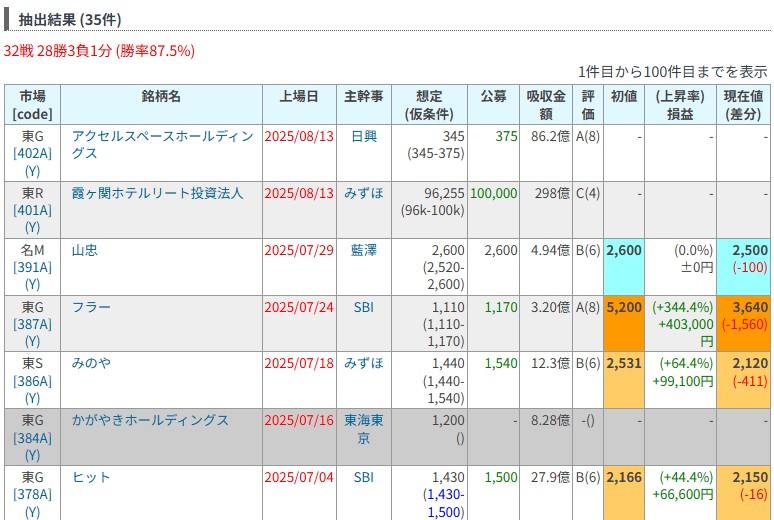Screen dimensions: 774x520
Task: Open the 山忠 stock link
Action: tap(84, 250)
